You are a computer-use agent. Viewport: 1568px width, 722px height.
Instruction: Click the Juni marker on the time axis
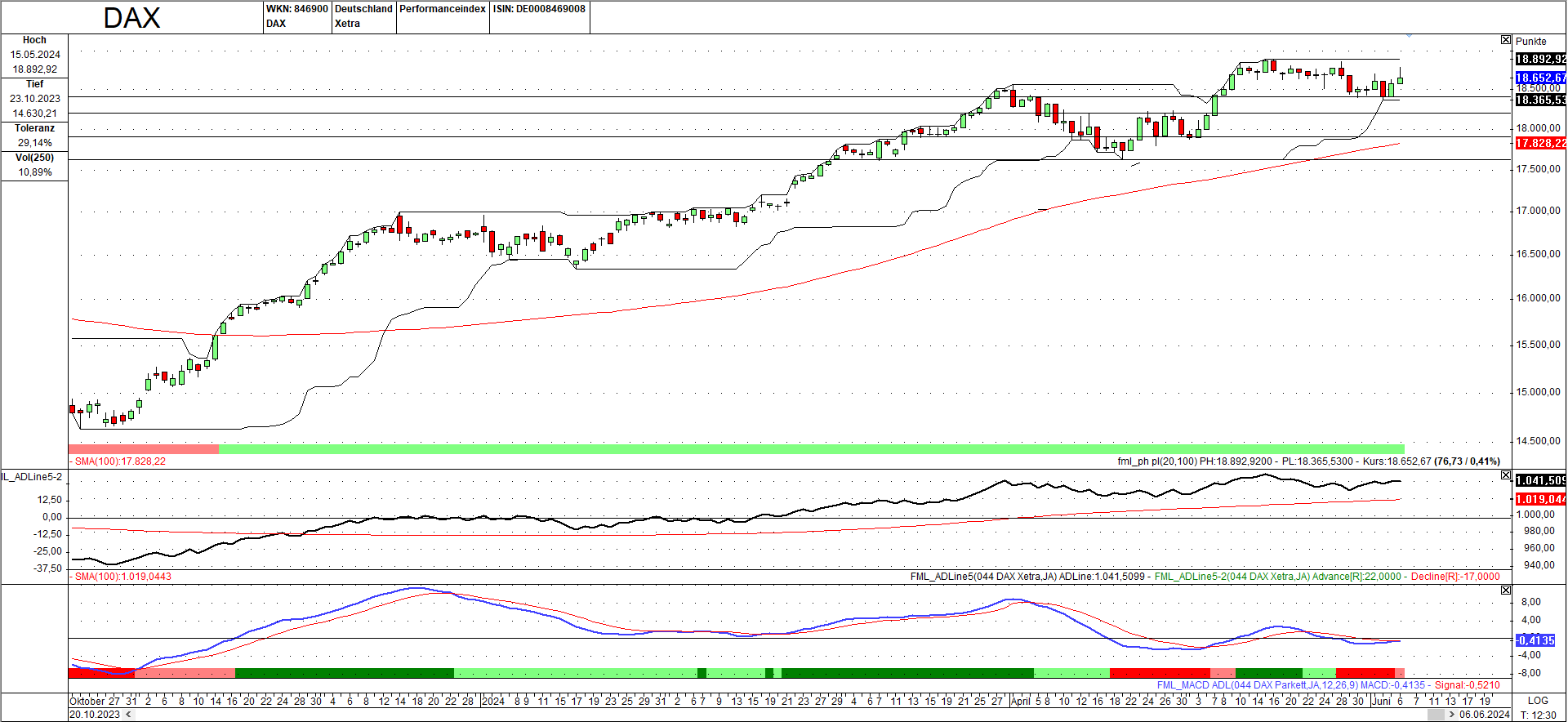(x=1382, y=701)
